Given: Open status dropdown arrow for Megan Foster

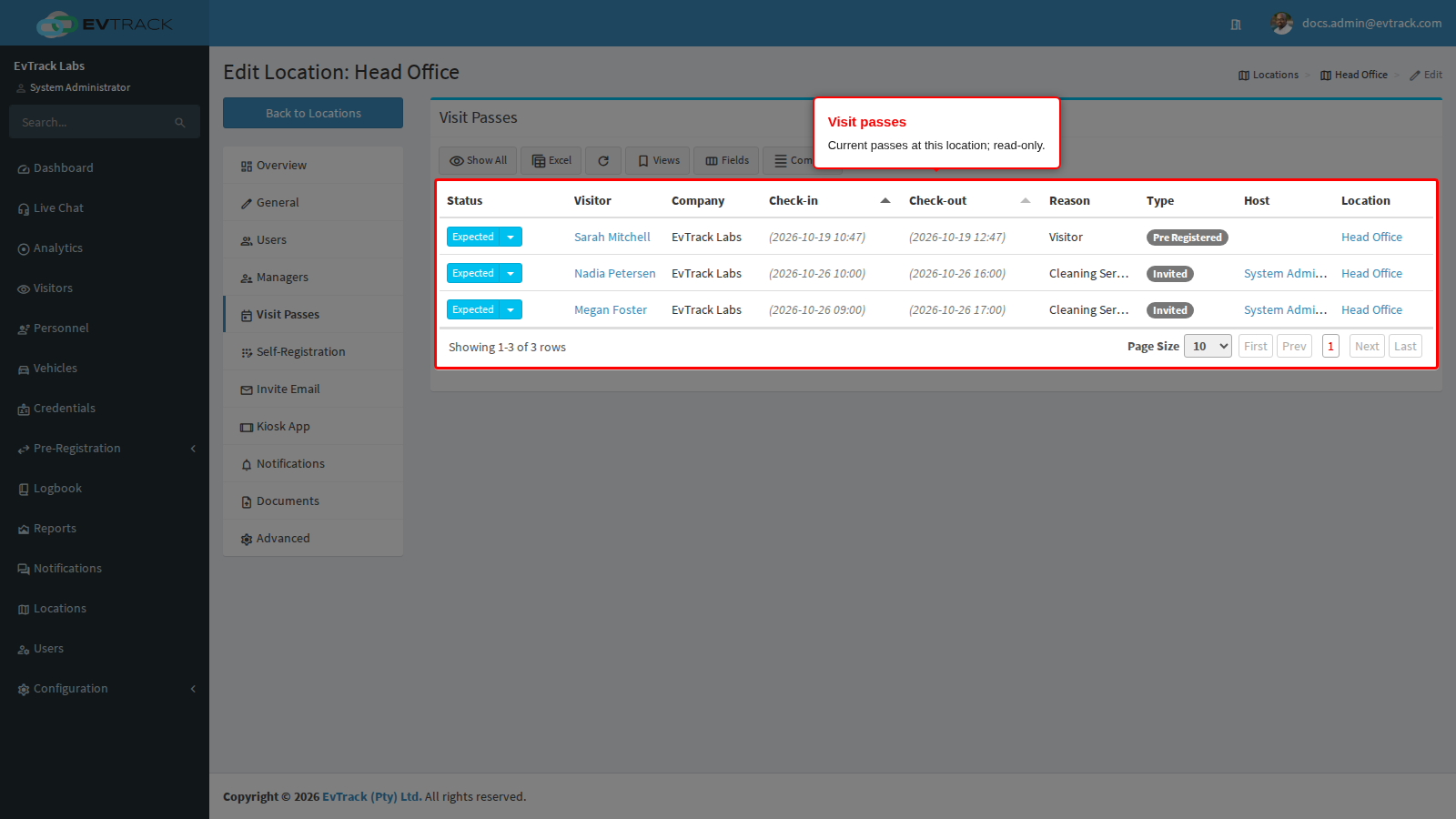Looking at the screenshot, I should coord(511,309).
